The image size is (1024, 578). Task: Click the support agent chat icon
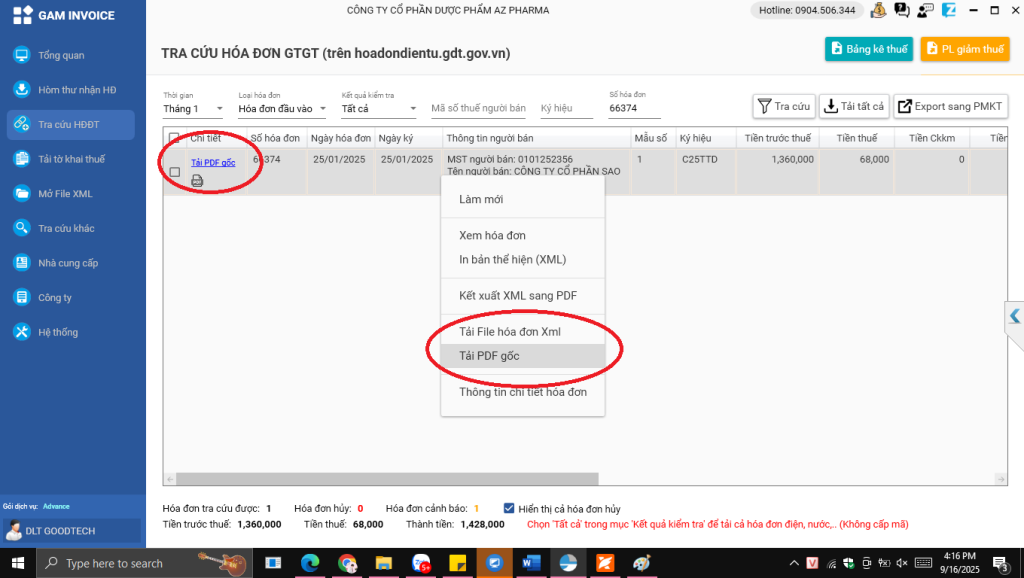coord(925,10)
